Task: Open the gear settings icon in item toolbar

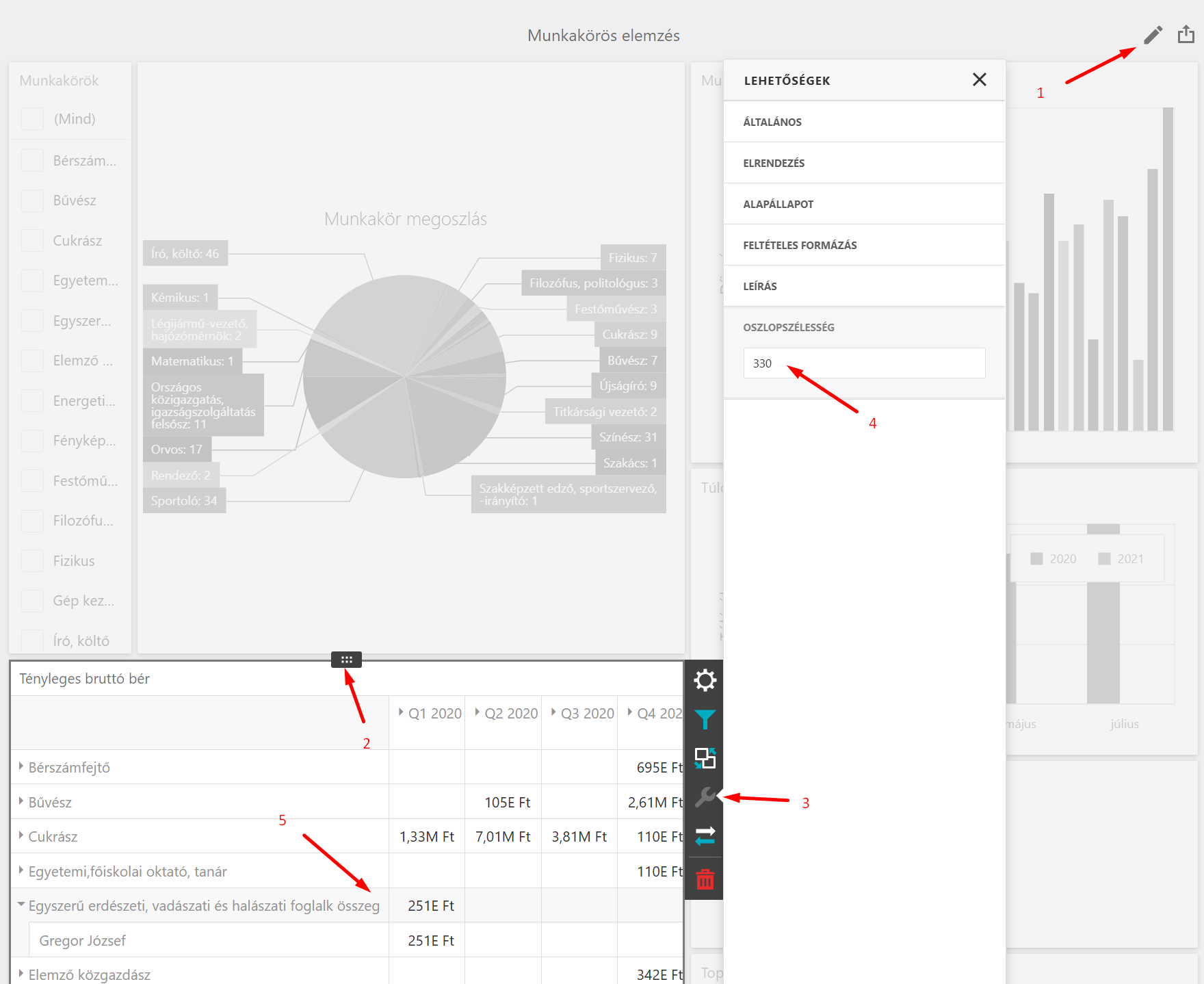Action: click(705, 680)
